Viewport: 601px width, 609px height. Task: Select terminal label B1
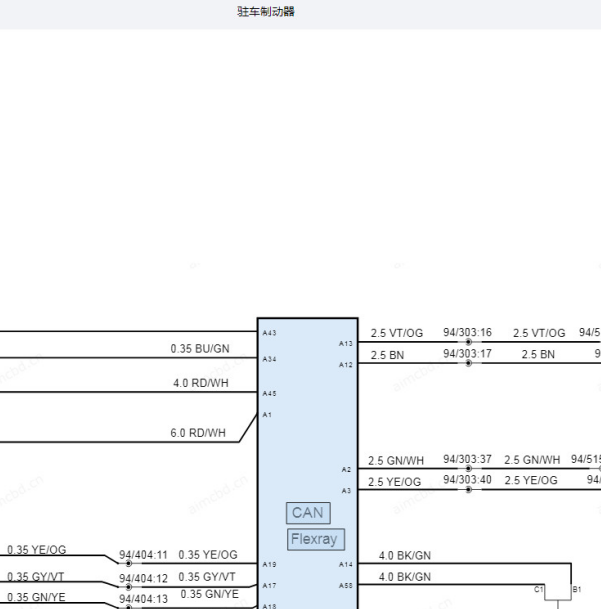pos(577,589)
